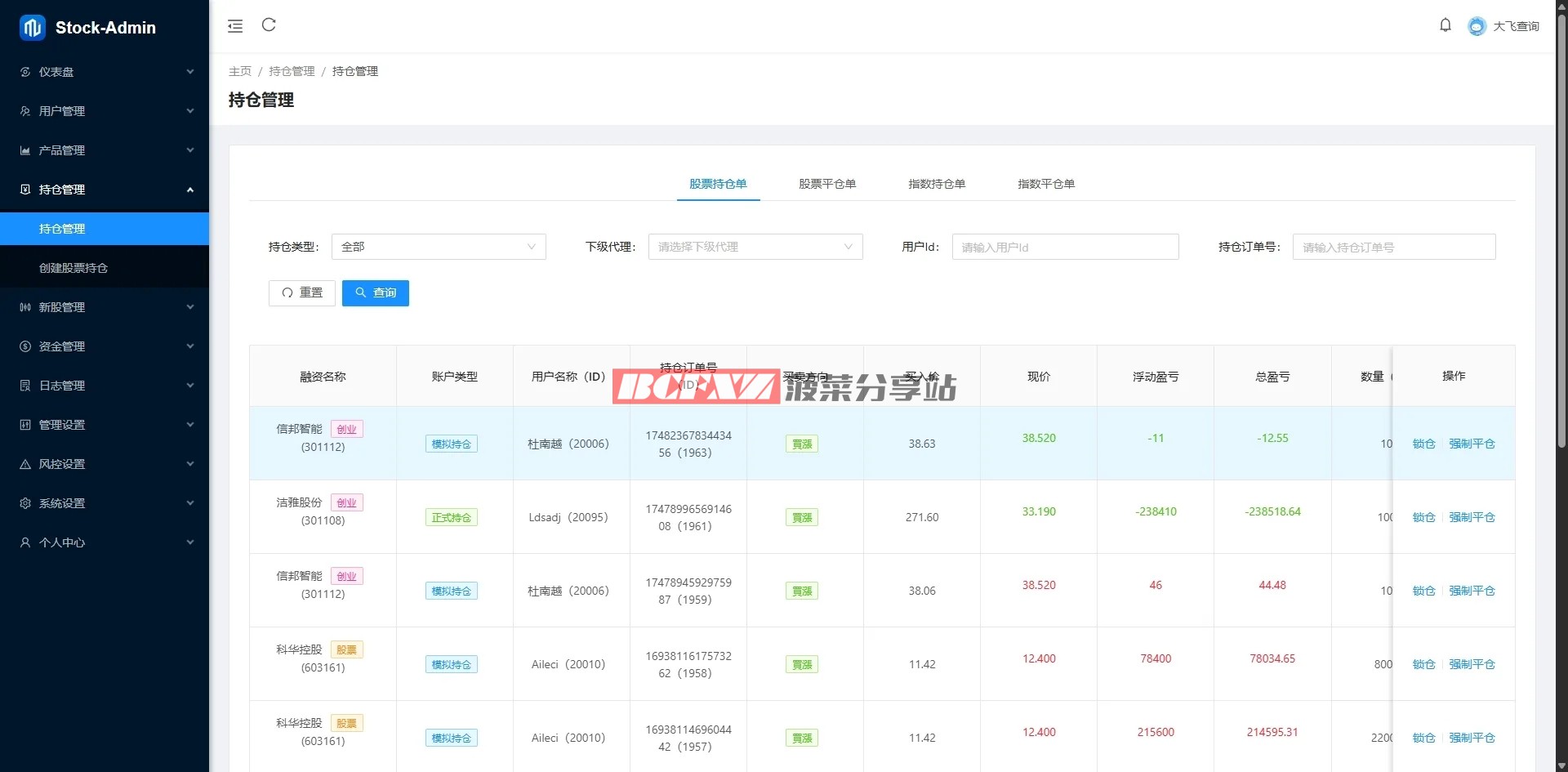This screenshot has height=772, width=1568.
Task: Click the user avatar icon
Action: [x=1477, y=26]
